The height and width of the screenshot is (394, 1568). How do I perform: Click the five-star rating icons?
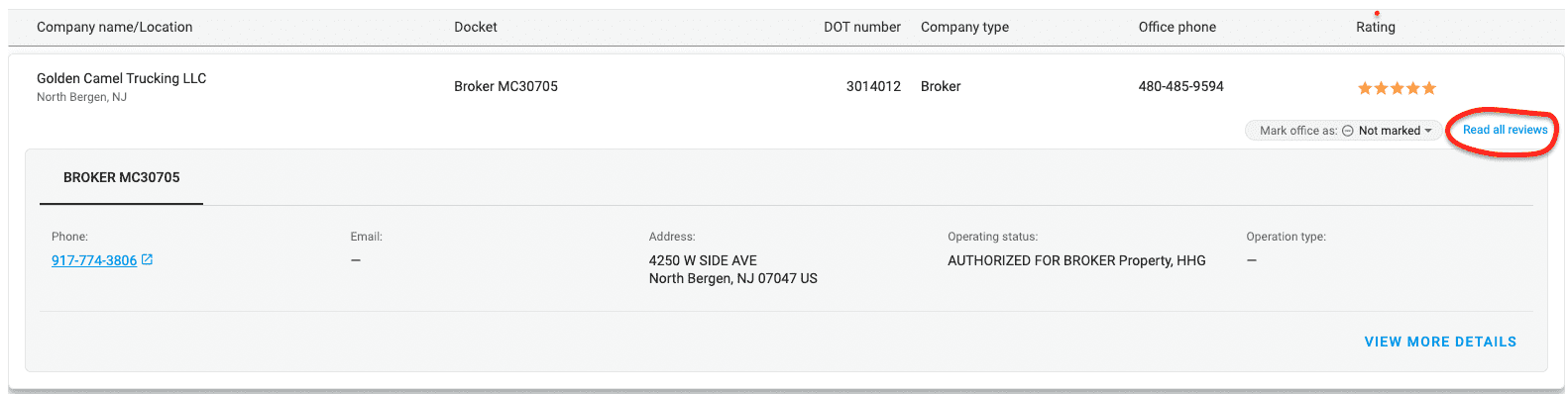coord(1397,88)
